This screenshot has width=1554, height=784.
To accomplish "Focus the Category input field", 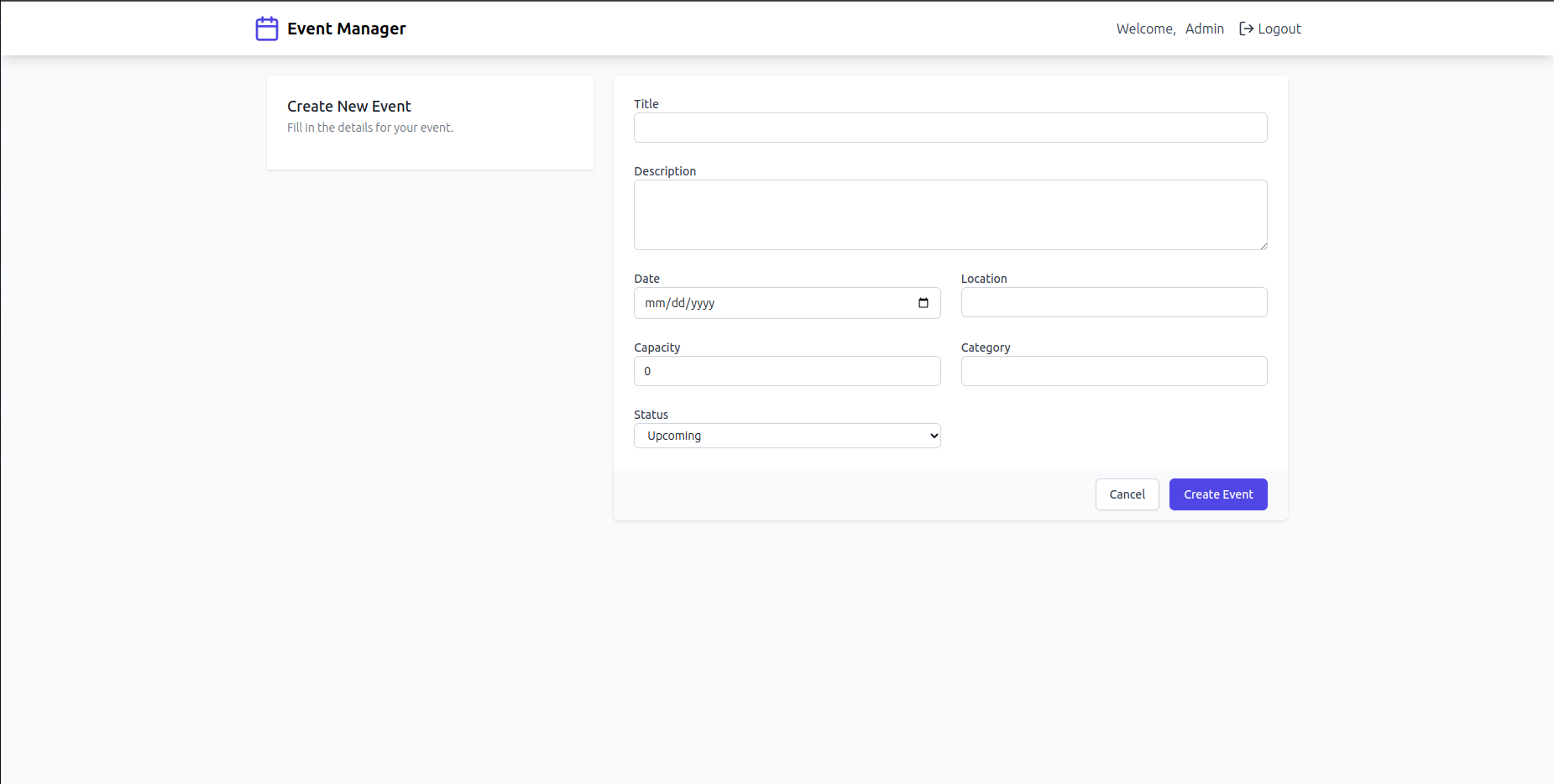I will (1114, 371).
